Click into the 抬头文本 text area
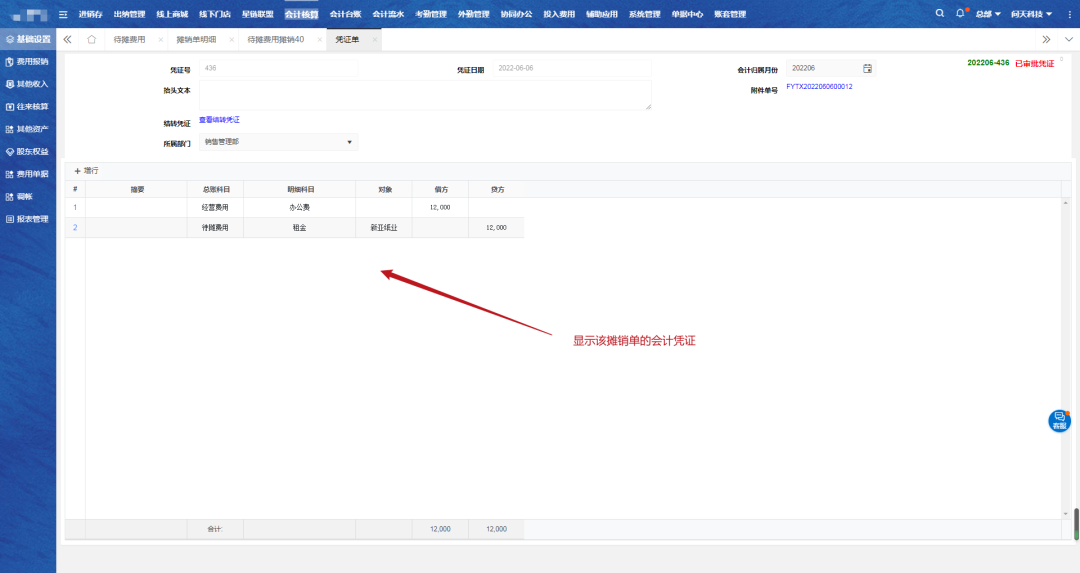Image resolution: width=1080 pixels, height=573 pixels. (x=425, y=95)
